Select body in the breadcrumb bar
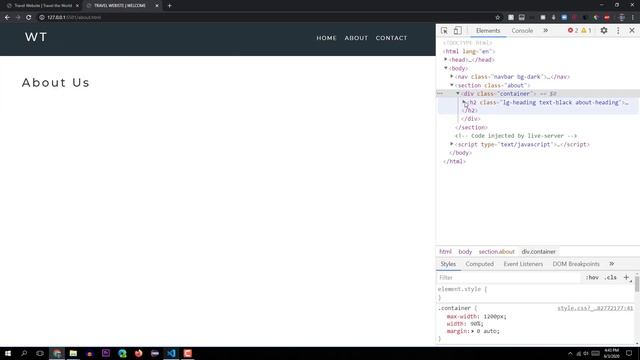Image resolution: width=640 pixels, height=360 pixels. point(465,252)
